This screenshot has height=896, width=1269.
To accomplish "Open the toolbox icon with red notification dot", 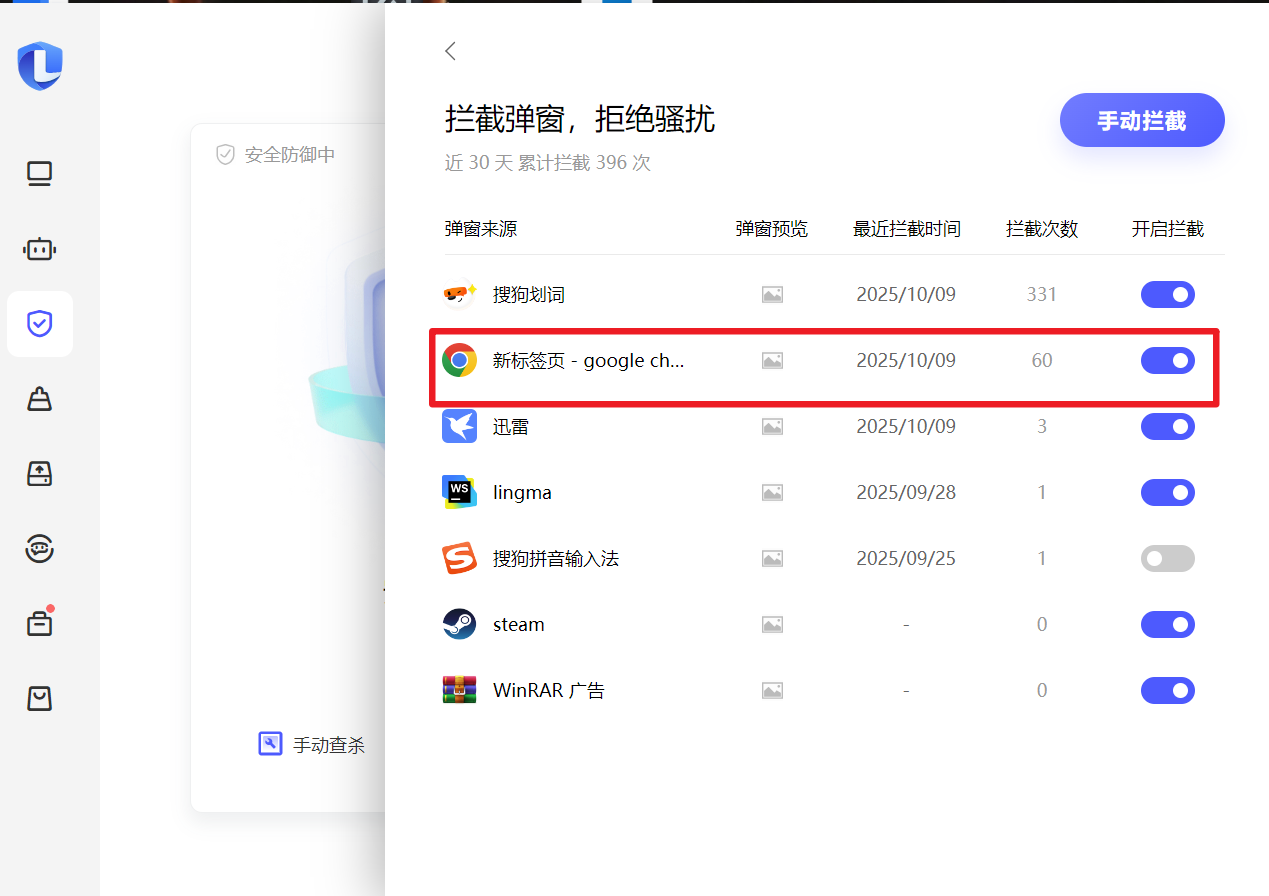I will point(39,622).
